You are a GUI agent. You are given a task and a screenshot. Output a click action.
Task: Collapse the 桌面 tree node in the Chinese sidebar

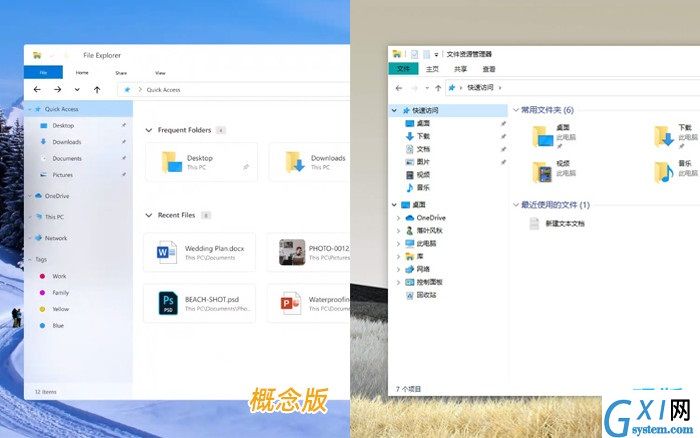394,205
